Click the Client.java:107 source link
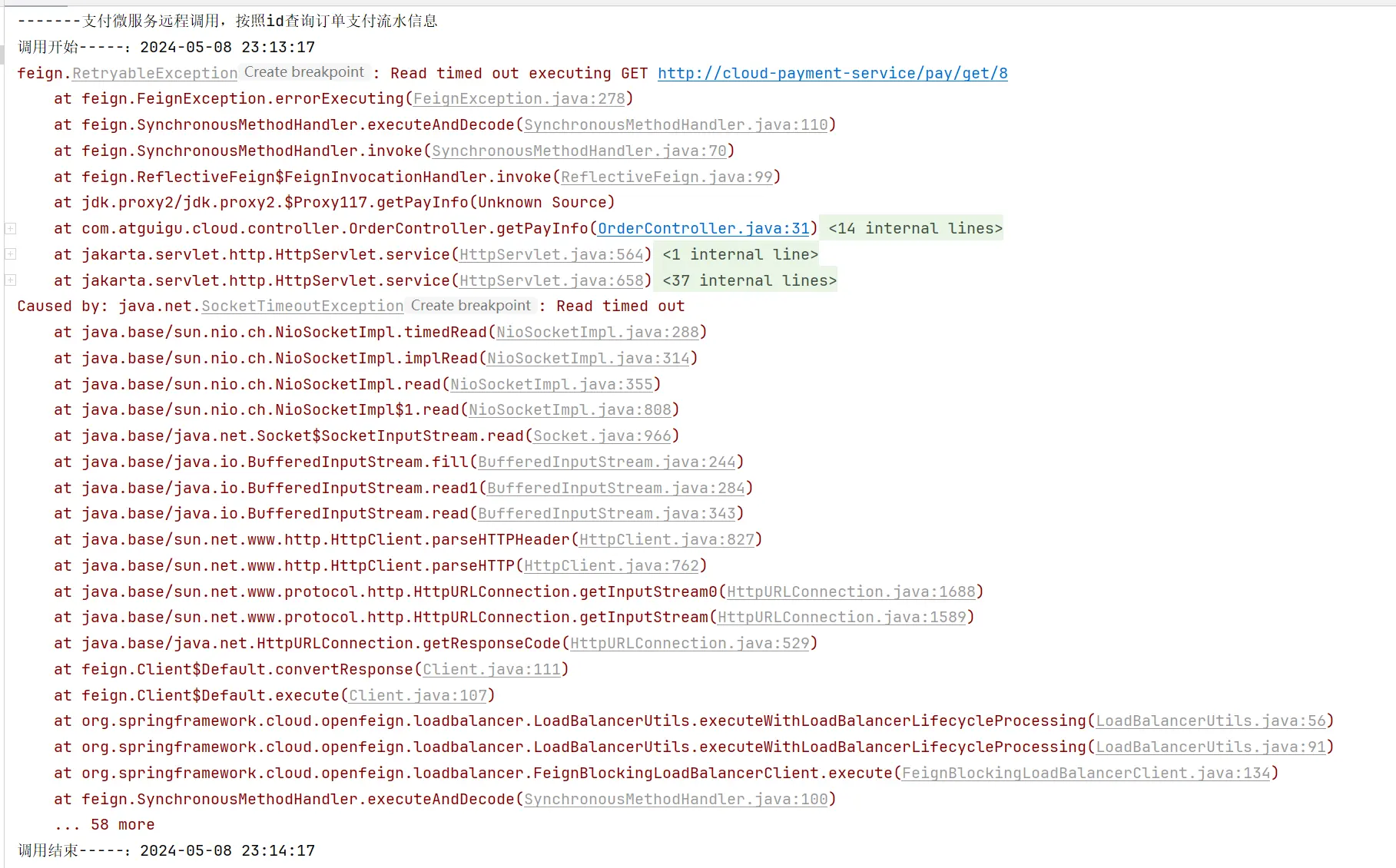The width and height of the screenshot is (1396, 868). click(417, 695)
